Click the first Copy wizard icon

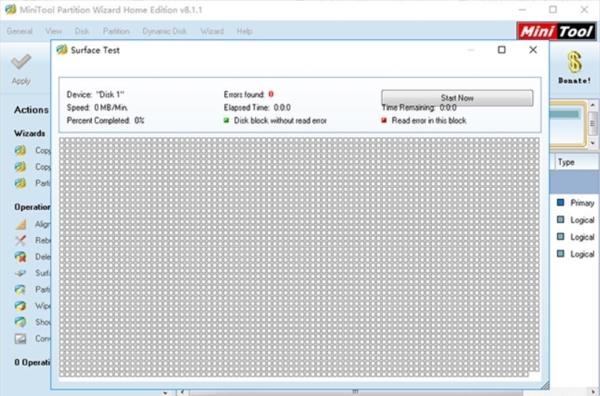click(21, 150)
